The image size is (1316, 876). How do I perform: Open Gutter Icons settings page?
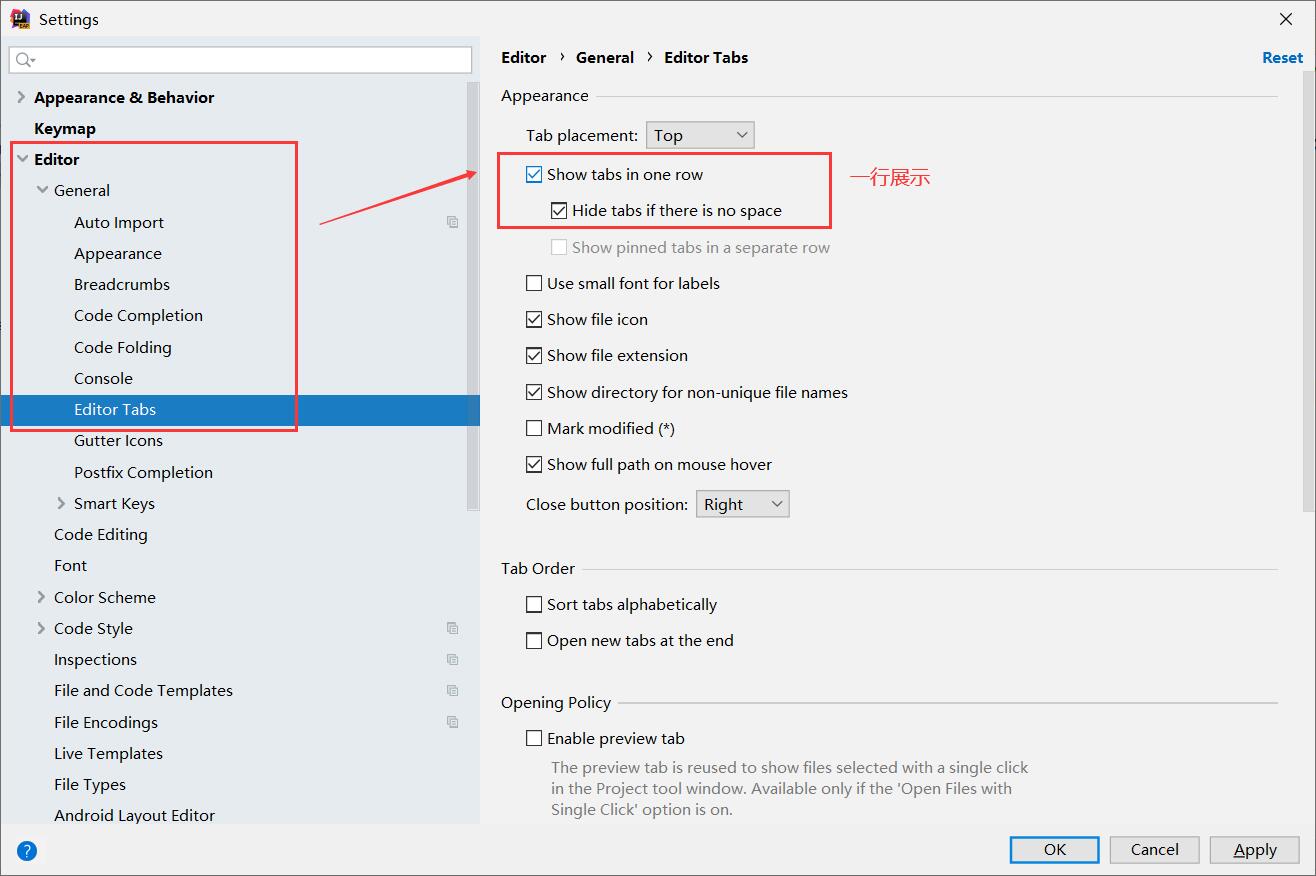point(118,440)
